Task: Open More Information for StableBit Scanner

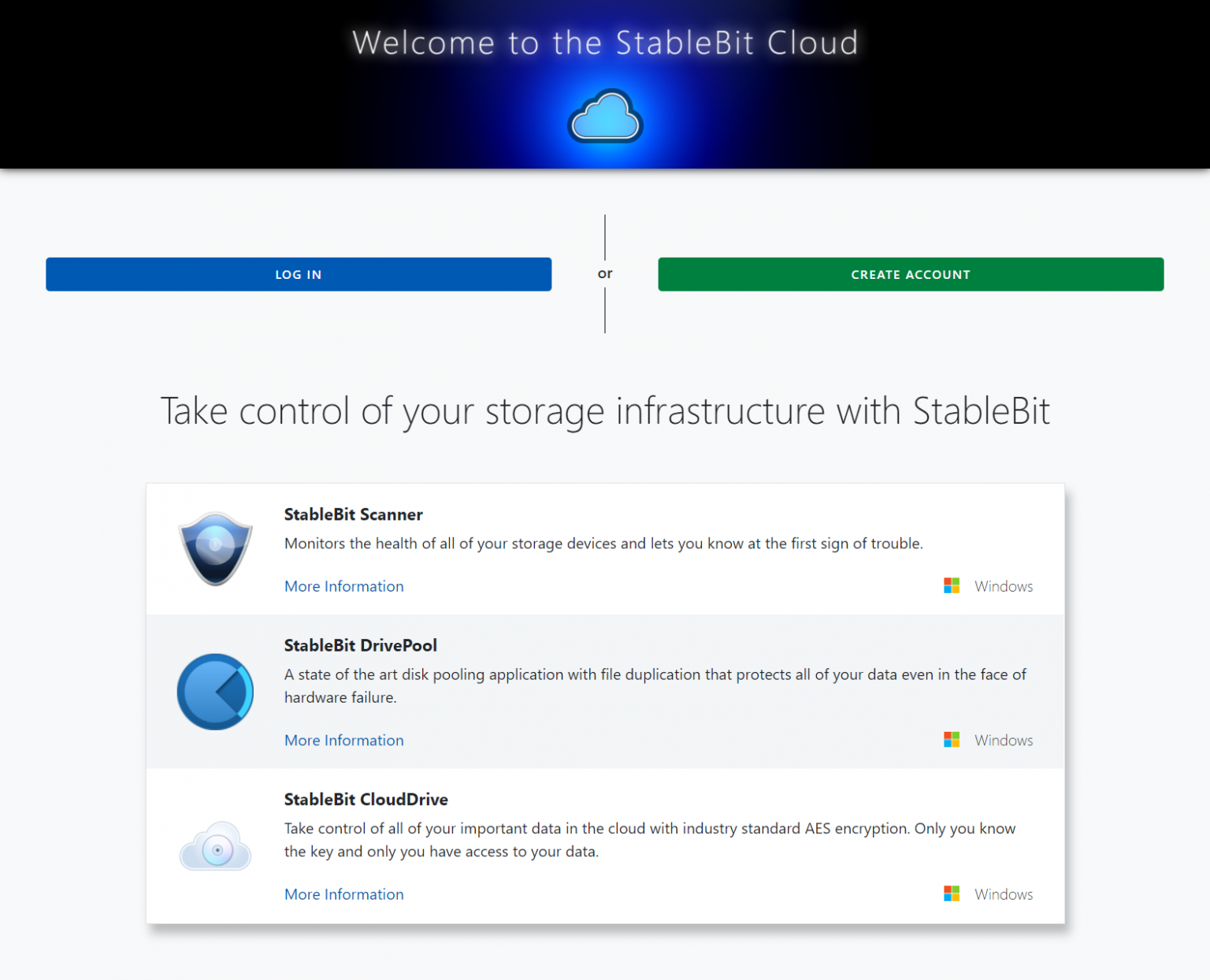Action: point(343,586)
